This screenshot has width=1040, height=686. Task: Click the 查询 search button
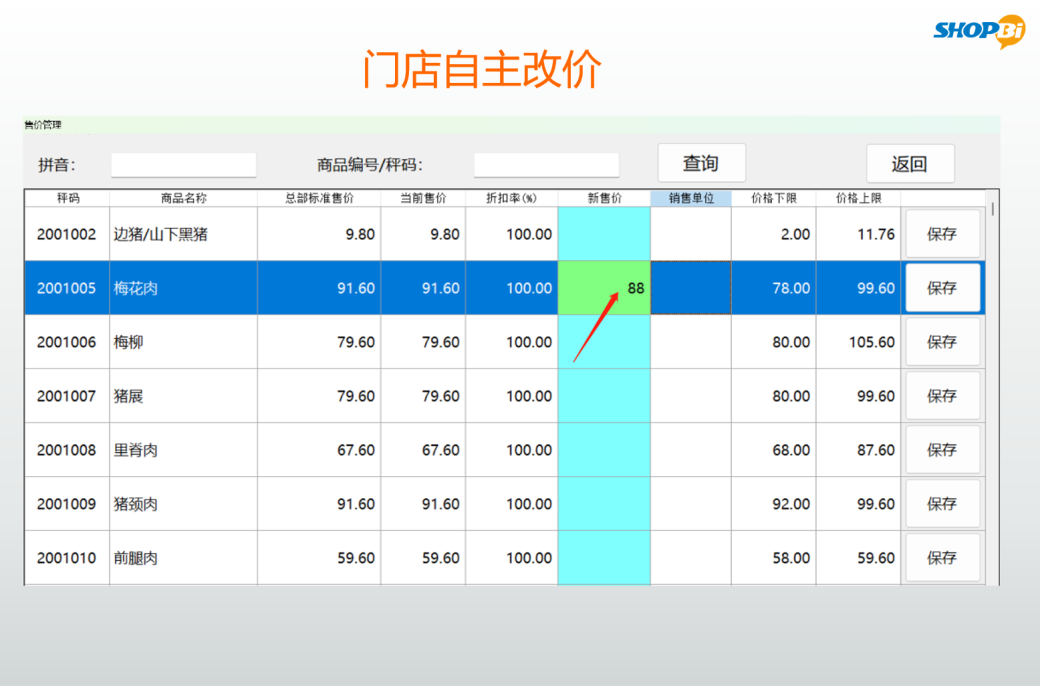tap(701, 164)
